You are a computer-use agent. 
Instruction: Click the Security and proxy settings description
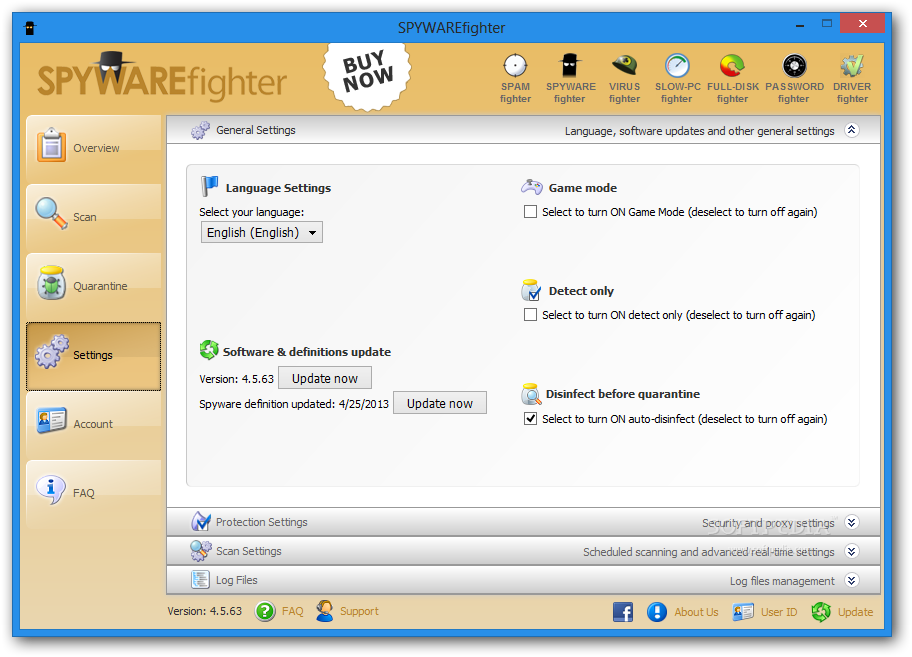click(x=768, y=523)
